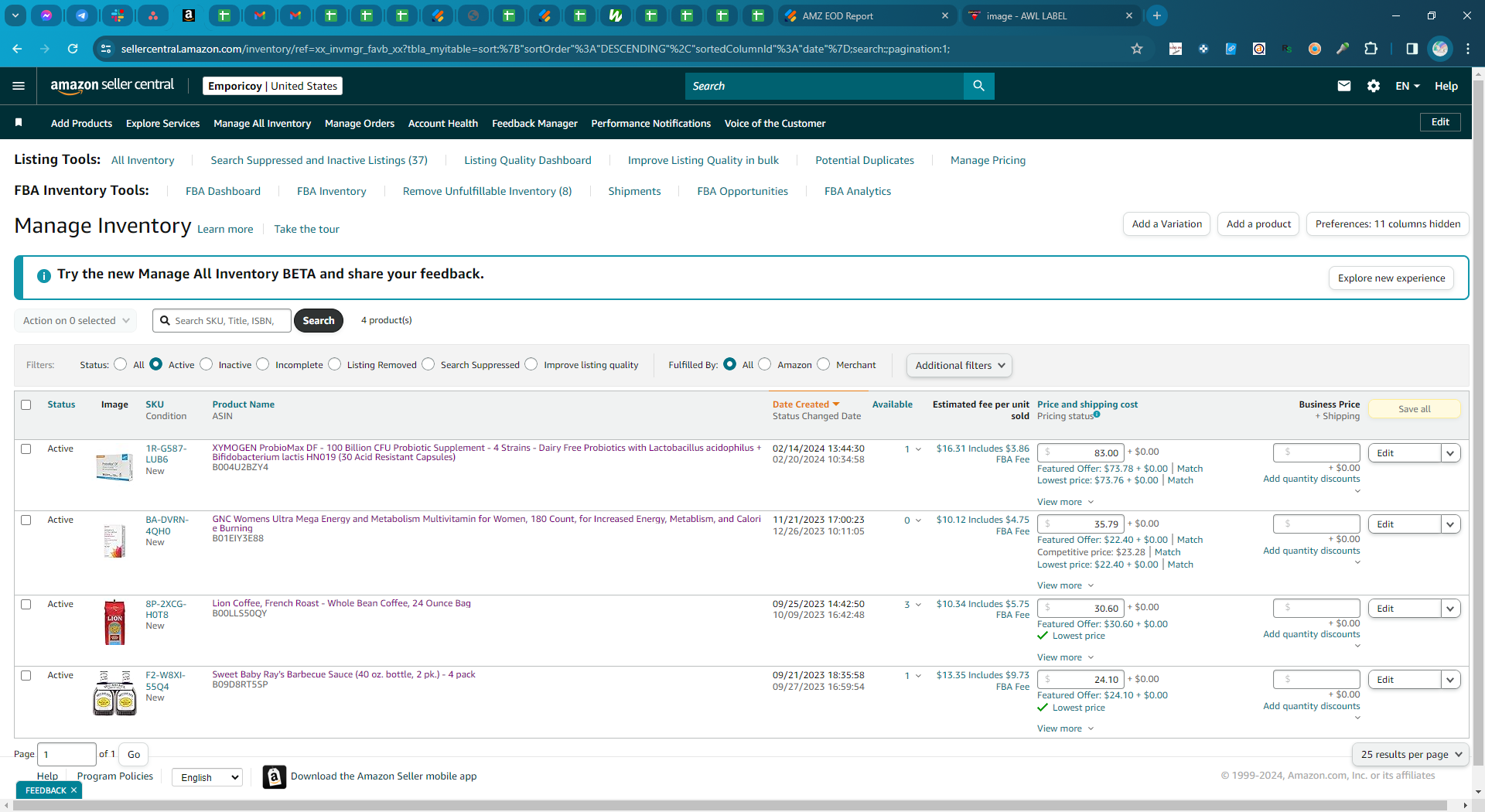The image size is (1485, 812).
Task: Select the Merchant fulfilled-by radio button
Action: pyautogui.click(x=824, y=364)
